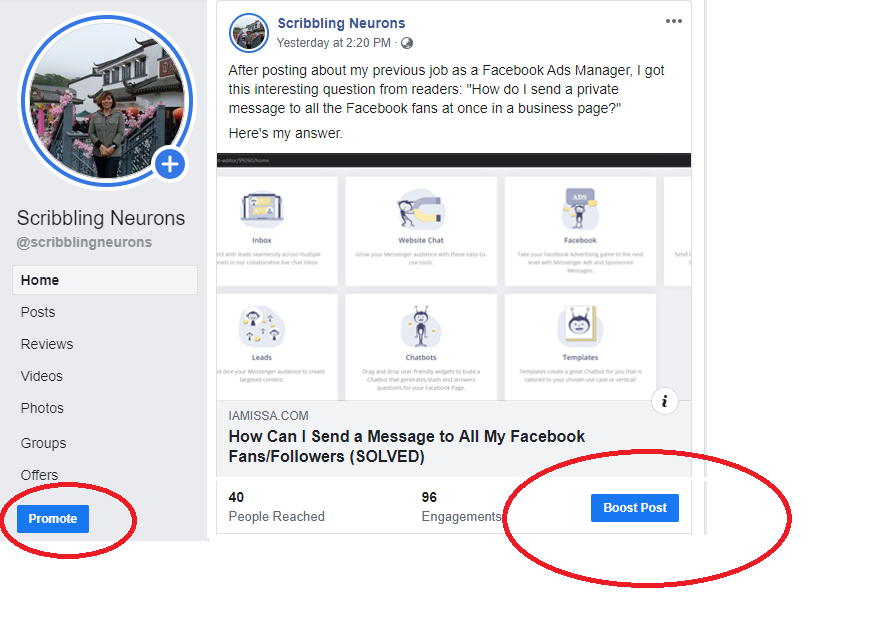This screenshot has height=617, width=893.
Task: Open the Photos sidebar section
Action: (x=42, y=408)
